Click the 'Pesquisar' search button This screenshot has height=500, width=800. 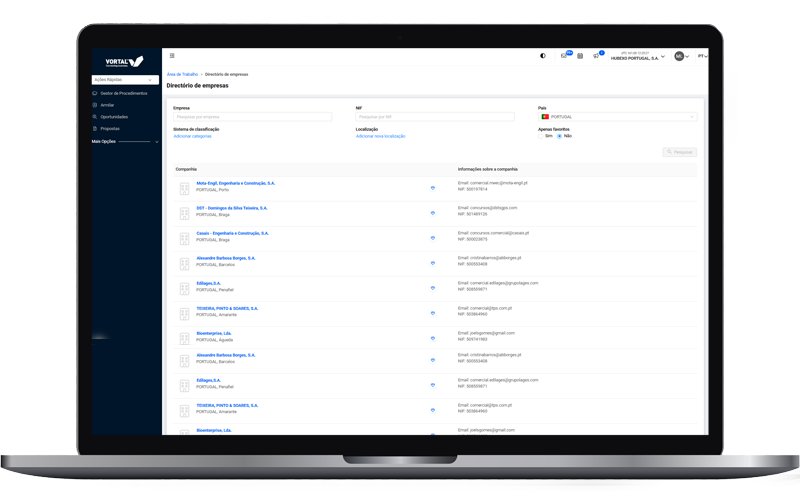pyautogui.click(x=680, y=152)
